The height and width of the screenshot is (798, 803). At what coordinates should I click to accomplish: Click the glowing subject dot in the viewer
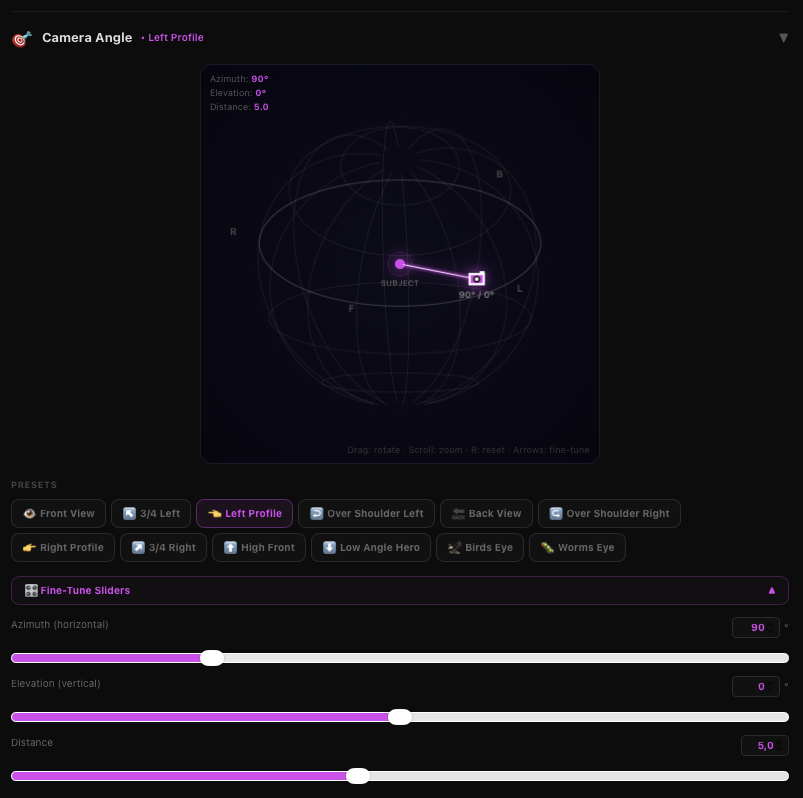coord(400,264)
